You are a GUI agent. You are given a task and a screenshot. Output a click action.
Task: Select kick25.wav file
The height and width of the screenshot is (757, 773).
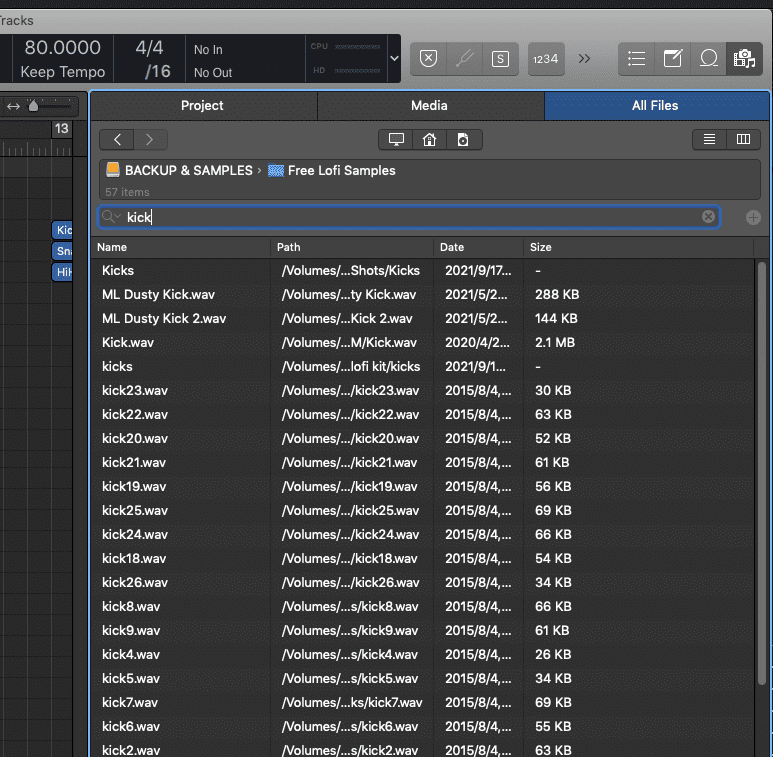point(423,511)
